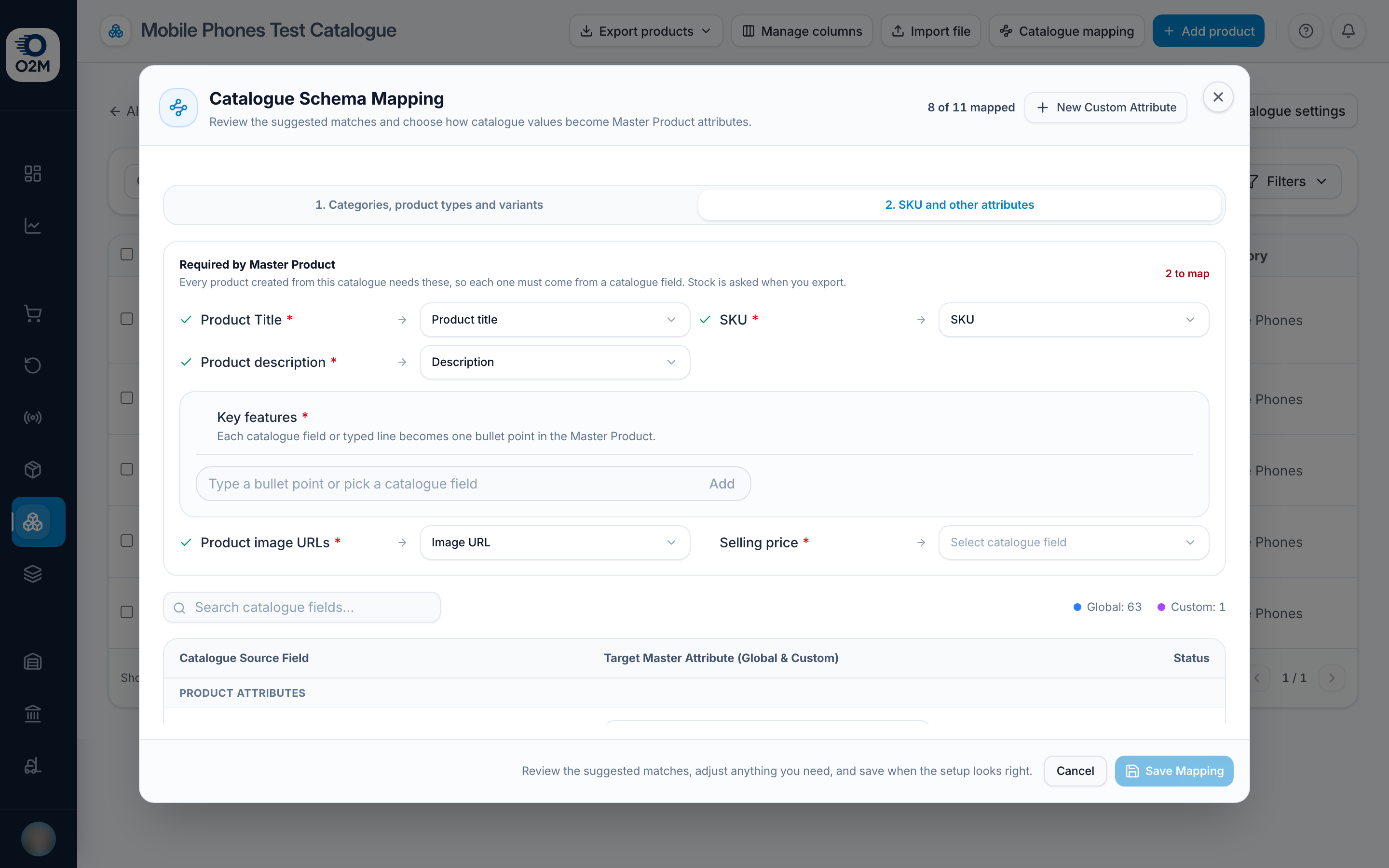Switch to Categories, product types and variants tab
1389x868 pixels.
tap(429, 205)
